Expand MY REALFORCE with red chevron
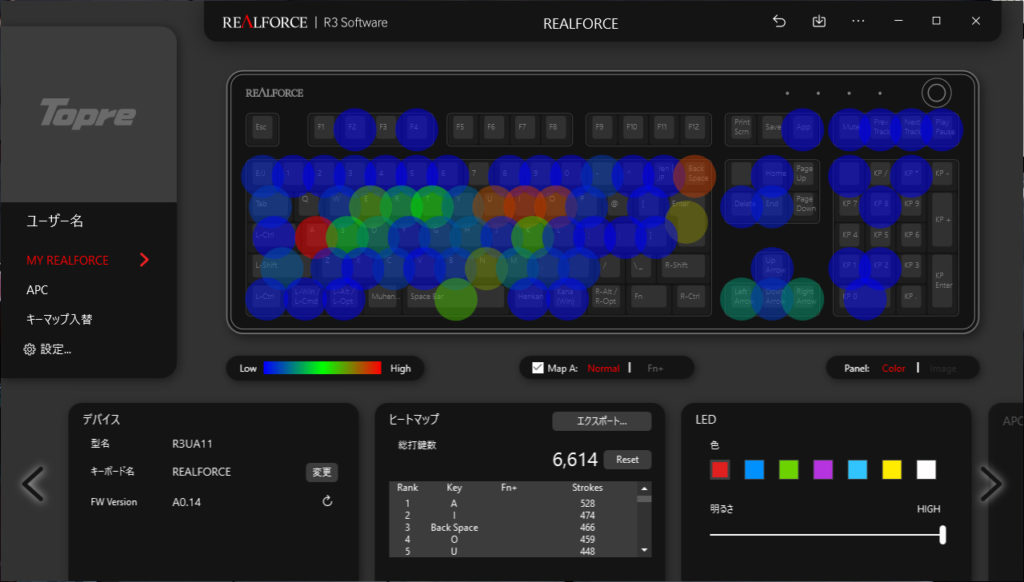 pyautogui.click(x=144, y=260)
